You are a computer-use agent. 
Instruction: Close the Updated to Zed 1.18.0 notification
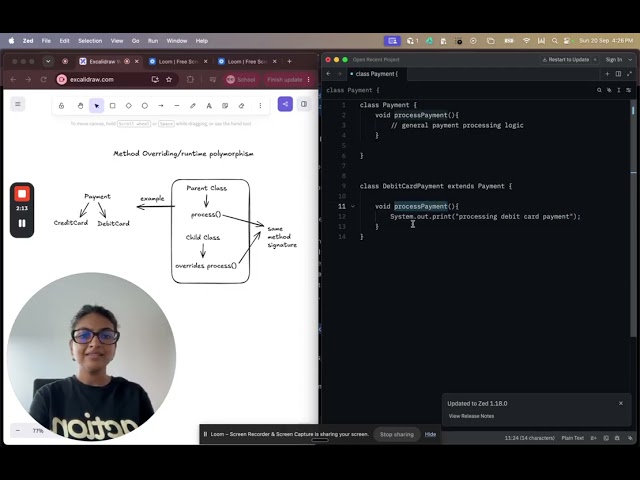621,403
